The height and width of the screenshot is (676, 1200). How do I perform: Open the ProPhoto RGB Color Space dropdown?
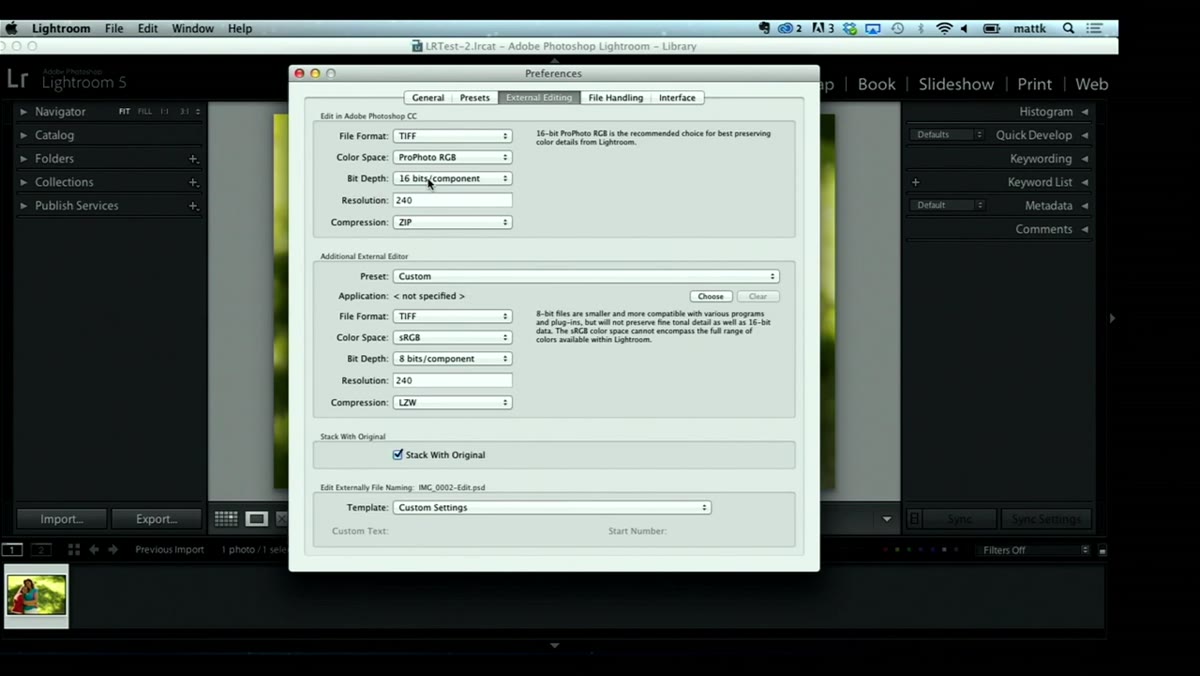452,157
